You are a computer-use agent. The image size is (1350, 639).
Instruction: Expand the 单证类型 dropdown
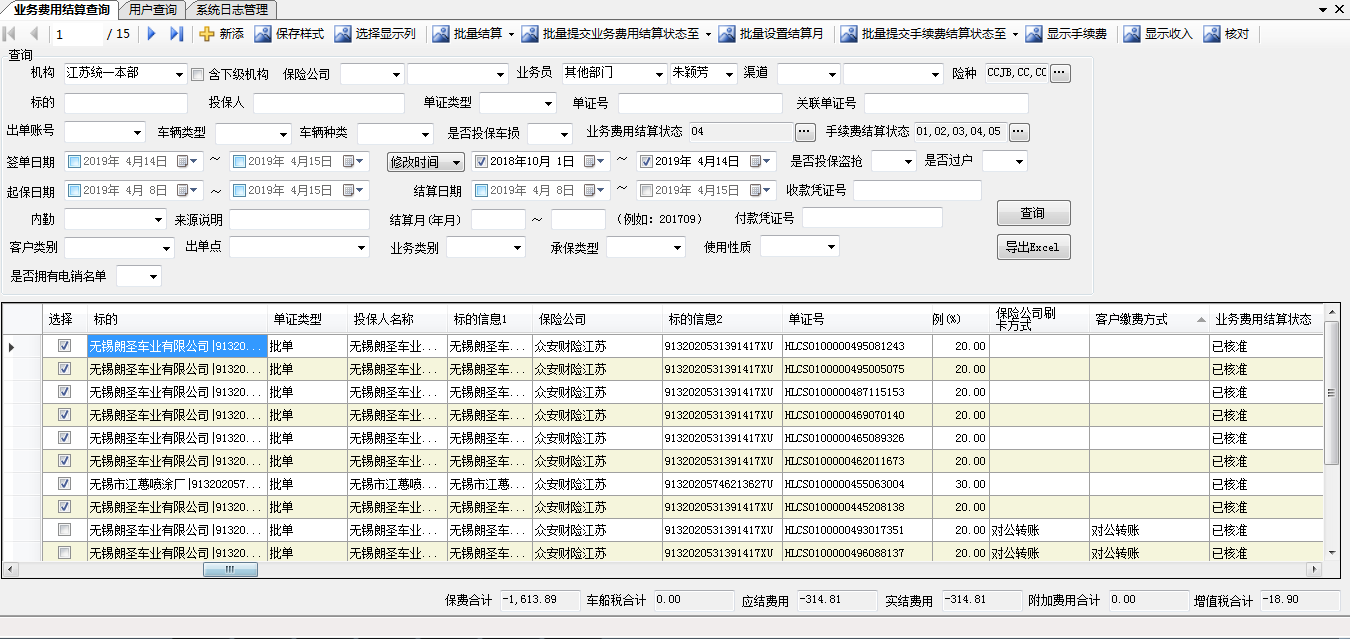[547, 103]
